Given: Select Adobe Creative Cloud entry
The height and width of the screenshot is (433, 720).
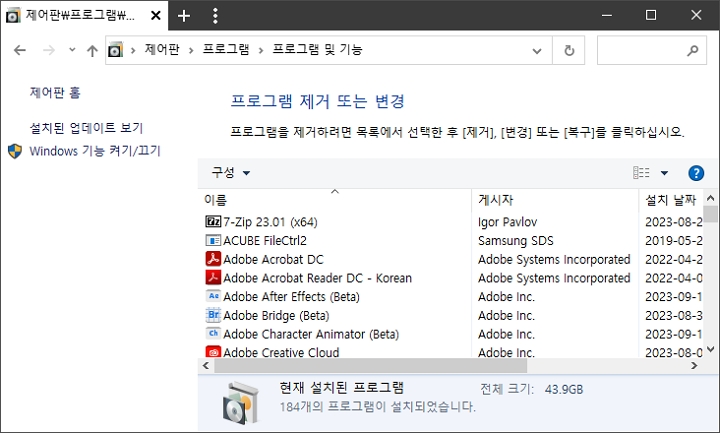Looking at the screenshot, I should (x=281, y=352).
